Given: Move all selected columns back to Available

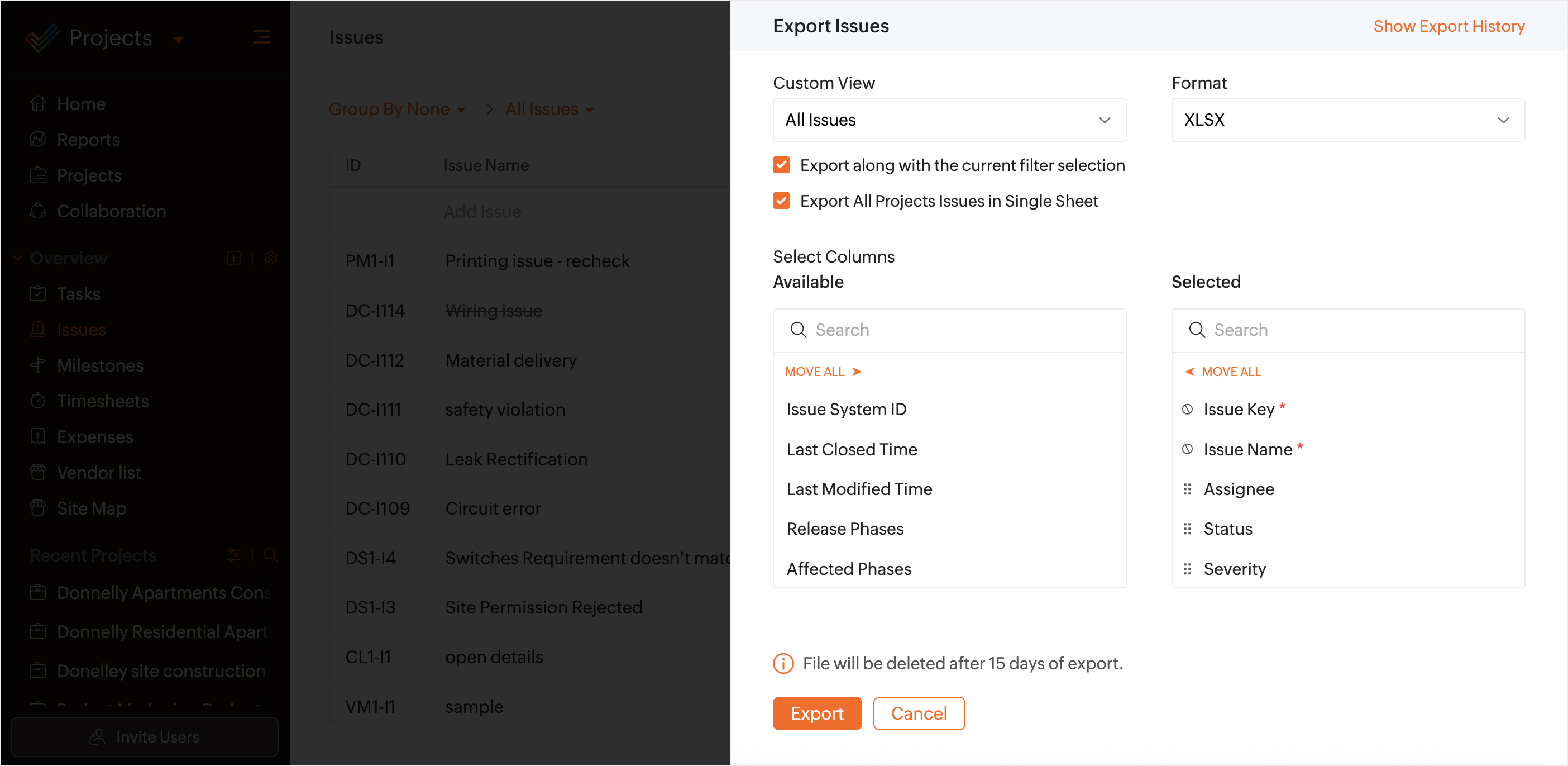Looking at the screenshot, I should [x=1223, y=372].
